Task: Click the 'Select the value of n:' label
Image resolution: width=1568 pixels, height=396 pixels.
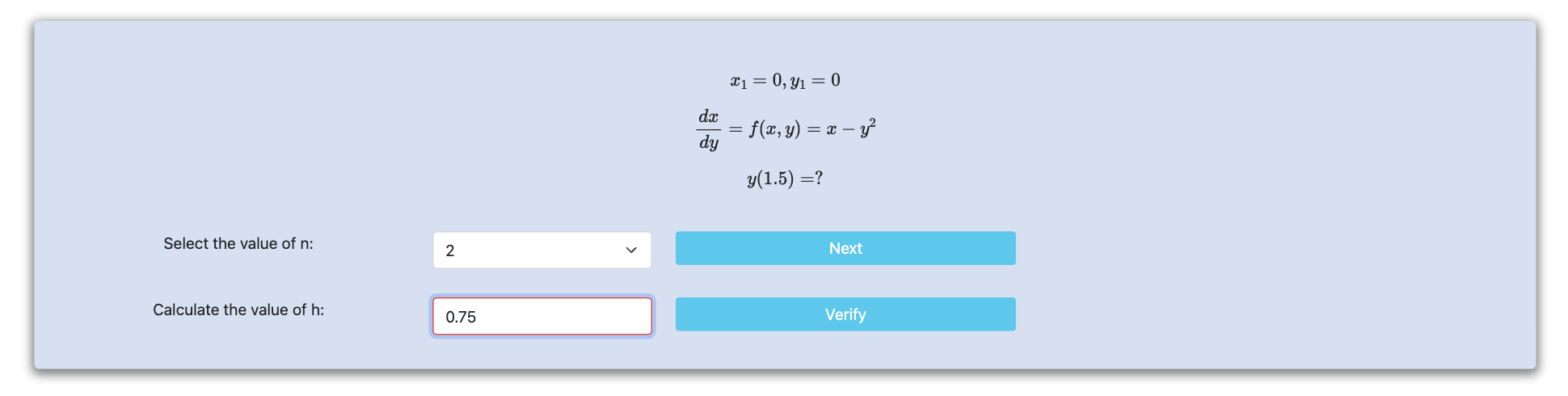Action: coord(238,243)
